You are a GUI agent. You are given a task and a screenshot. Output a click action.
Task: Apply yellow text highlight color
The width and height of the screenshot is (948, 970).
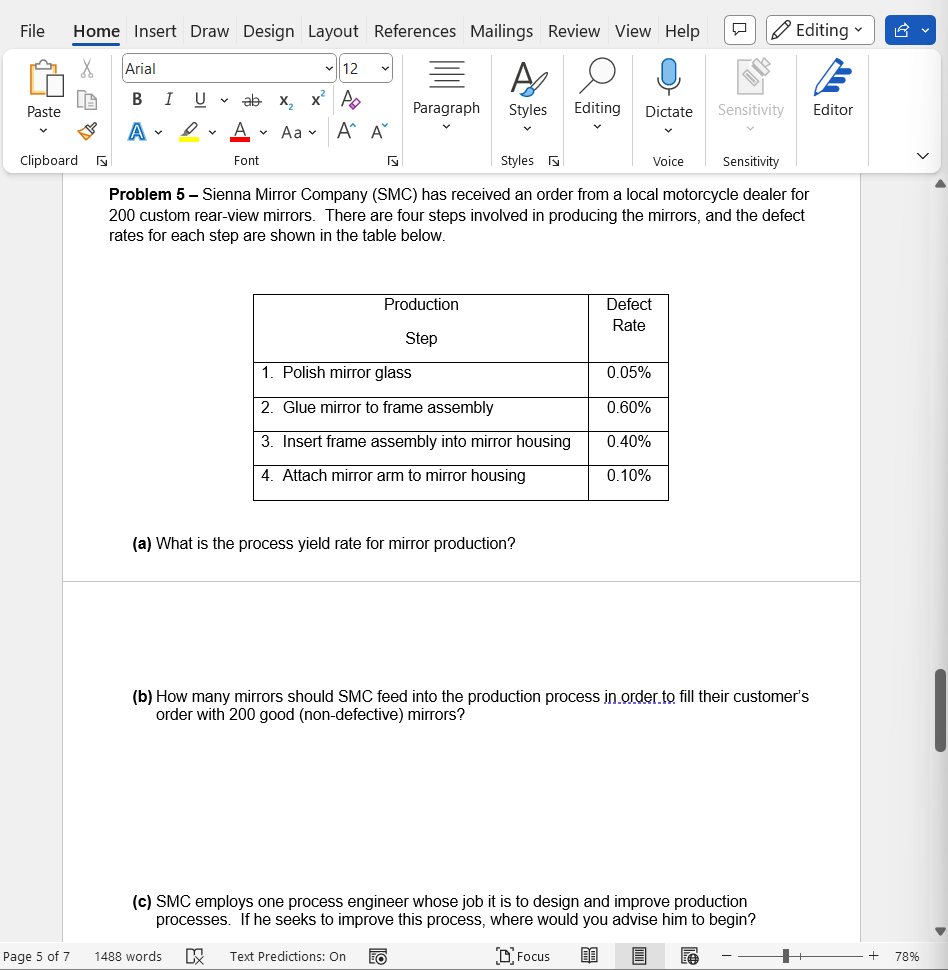(x=189, y=132)
